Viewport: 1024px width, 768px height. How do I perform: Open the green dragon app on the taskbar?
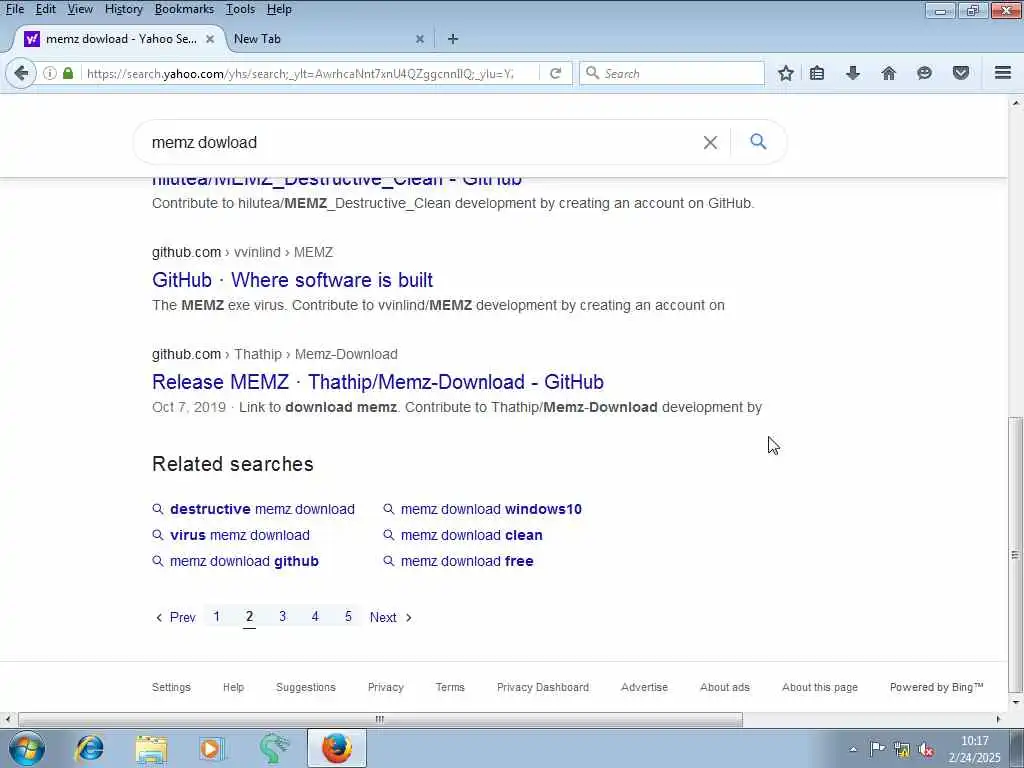(274, 748)
